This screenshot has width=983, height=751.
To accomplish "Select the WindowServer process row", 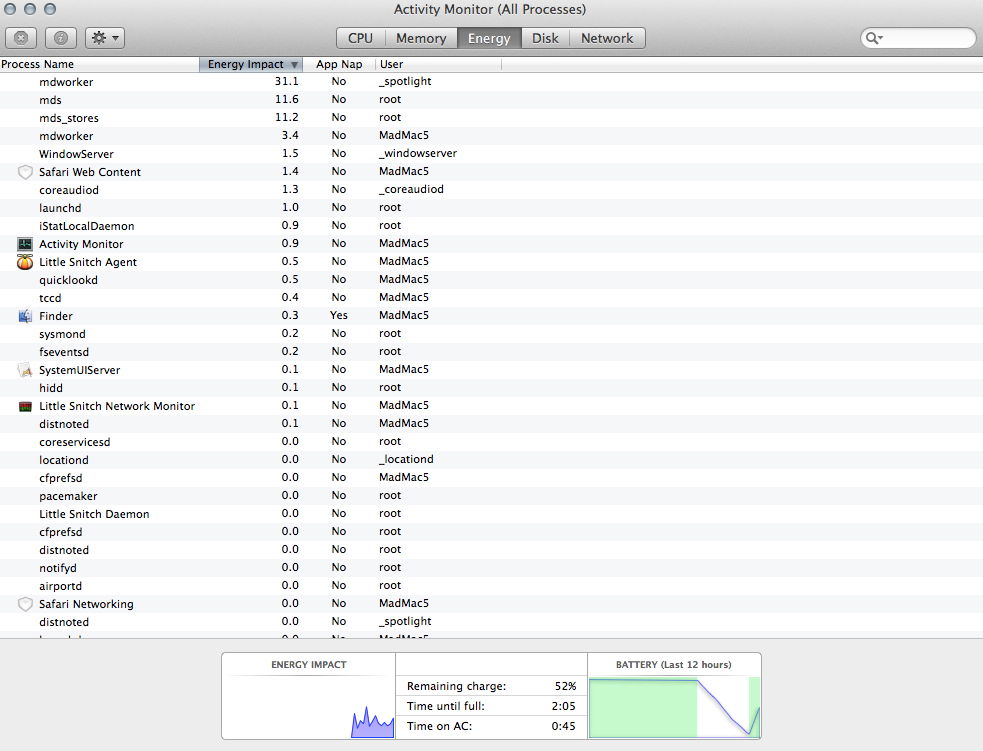I will 492,154.
